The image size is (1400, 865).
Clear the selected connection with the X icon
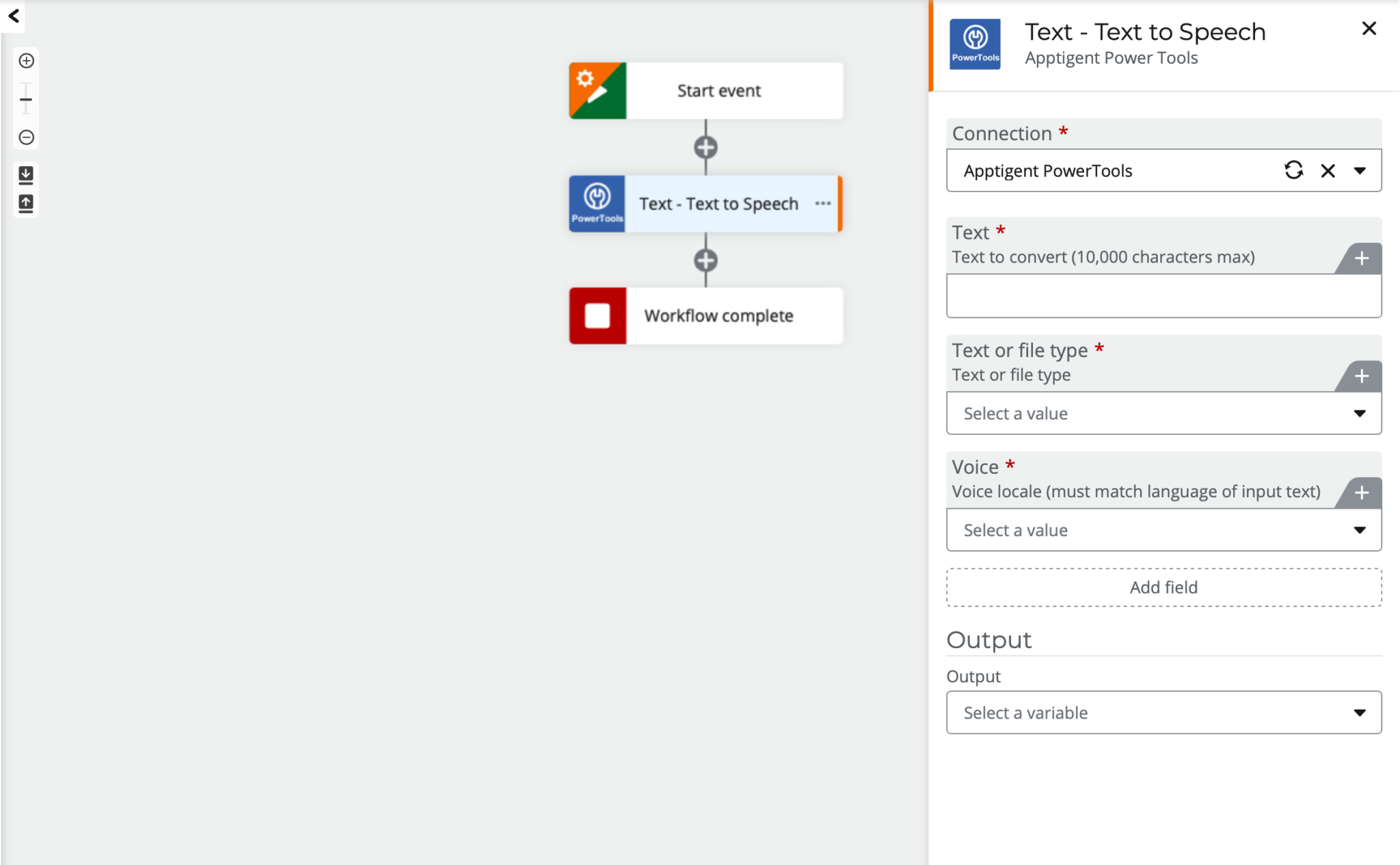(x=1328, y=170)
